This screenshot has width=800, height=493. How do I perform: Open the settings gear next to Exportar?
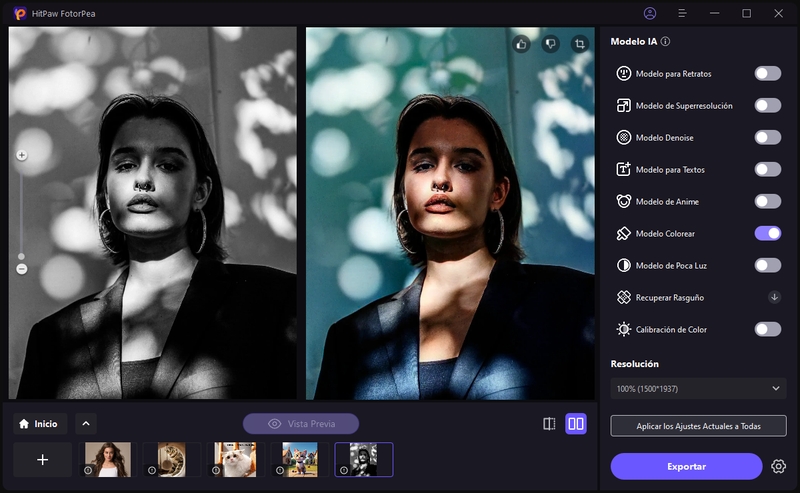point(779,466)
